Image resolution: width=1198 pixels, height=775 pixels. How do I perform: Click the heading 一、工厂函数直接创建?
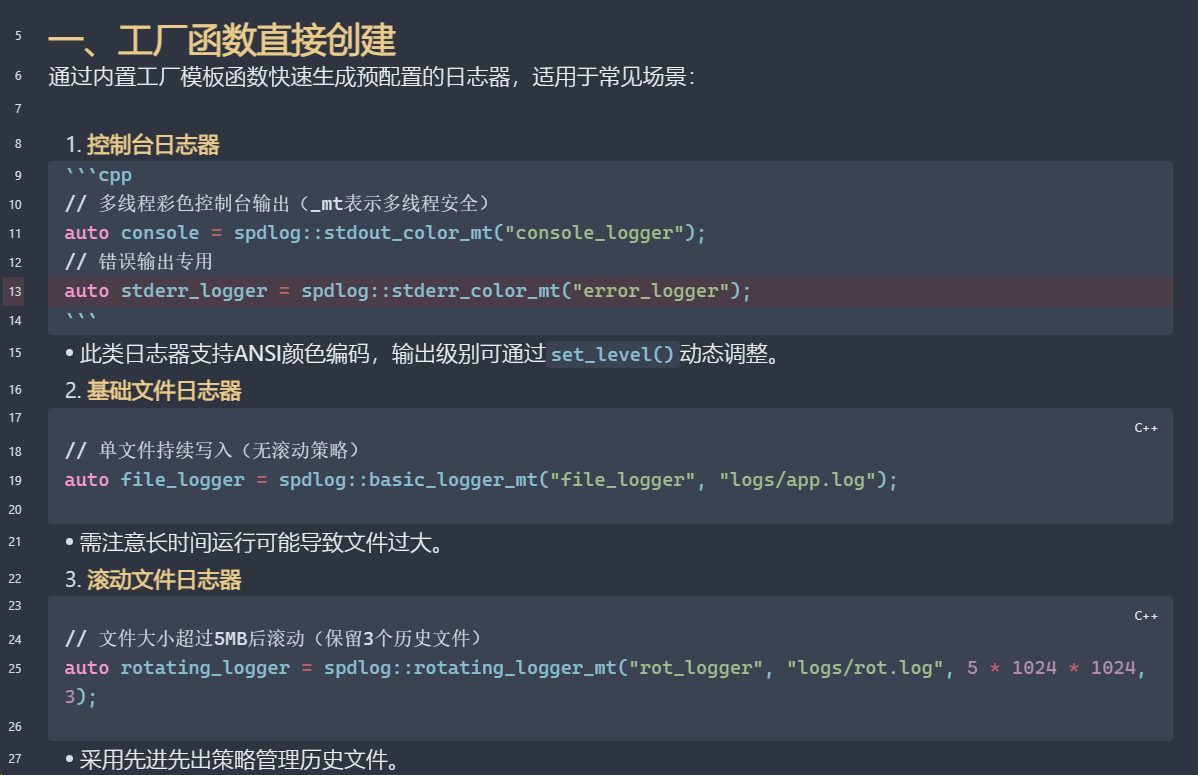click(x=222, y=40)
